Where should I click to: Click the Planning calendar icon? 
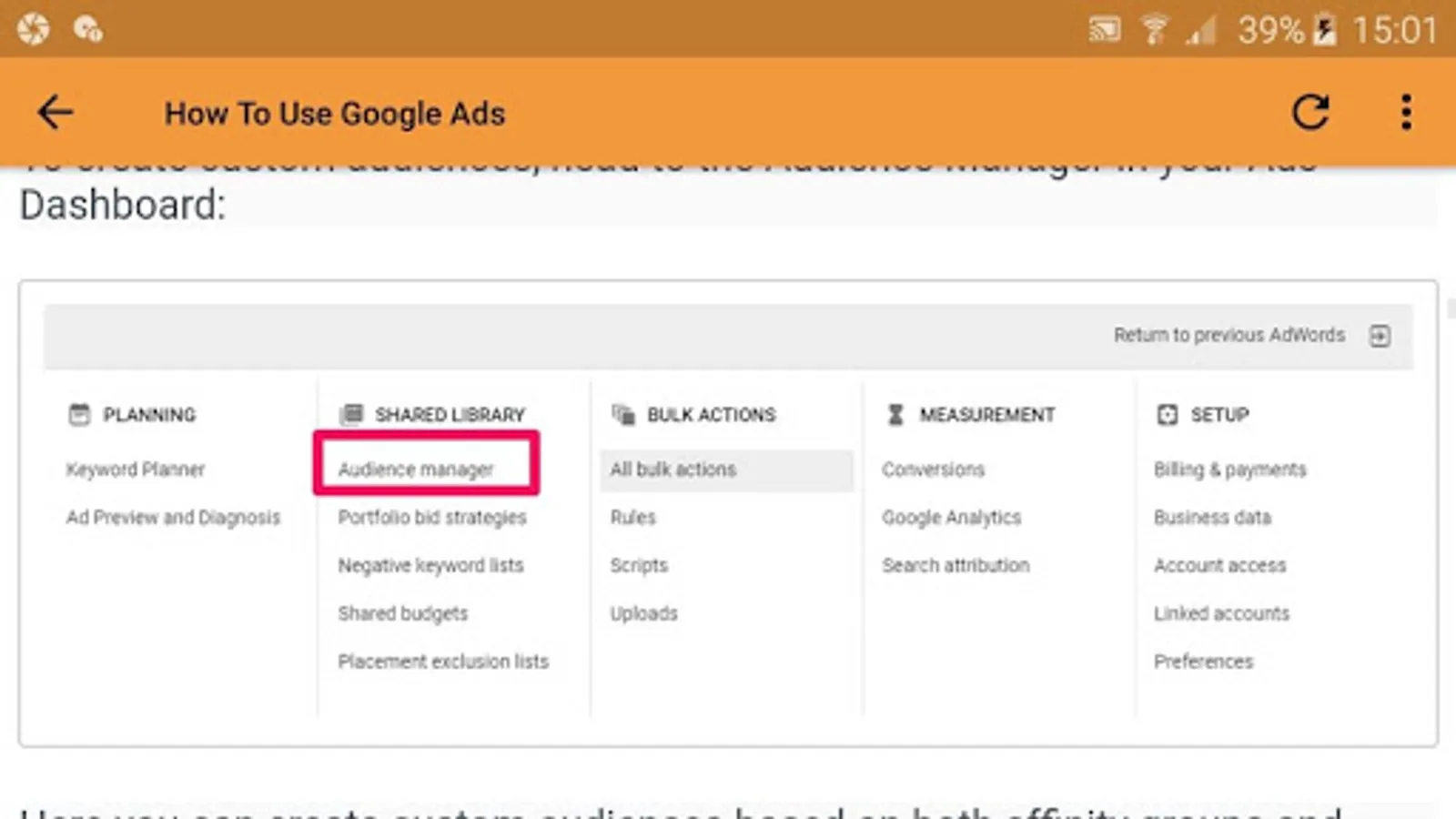79,415
